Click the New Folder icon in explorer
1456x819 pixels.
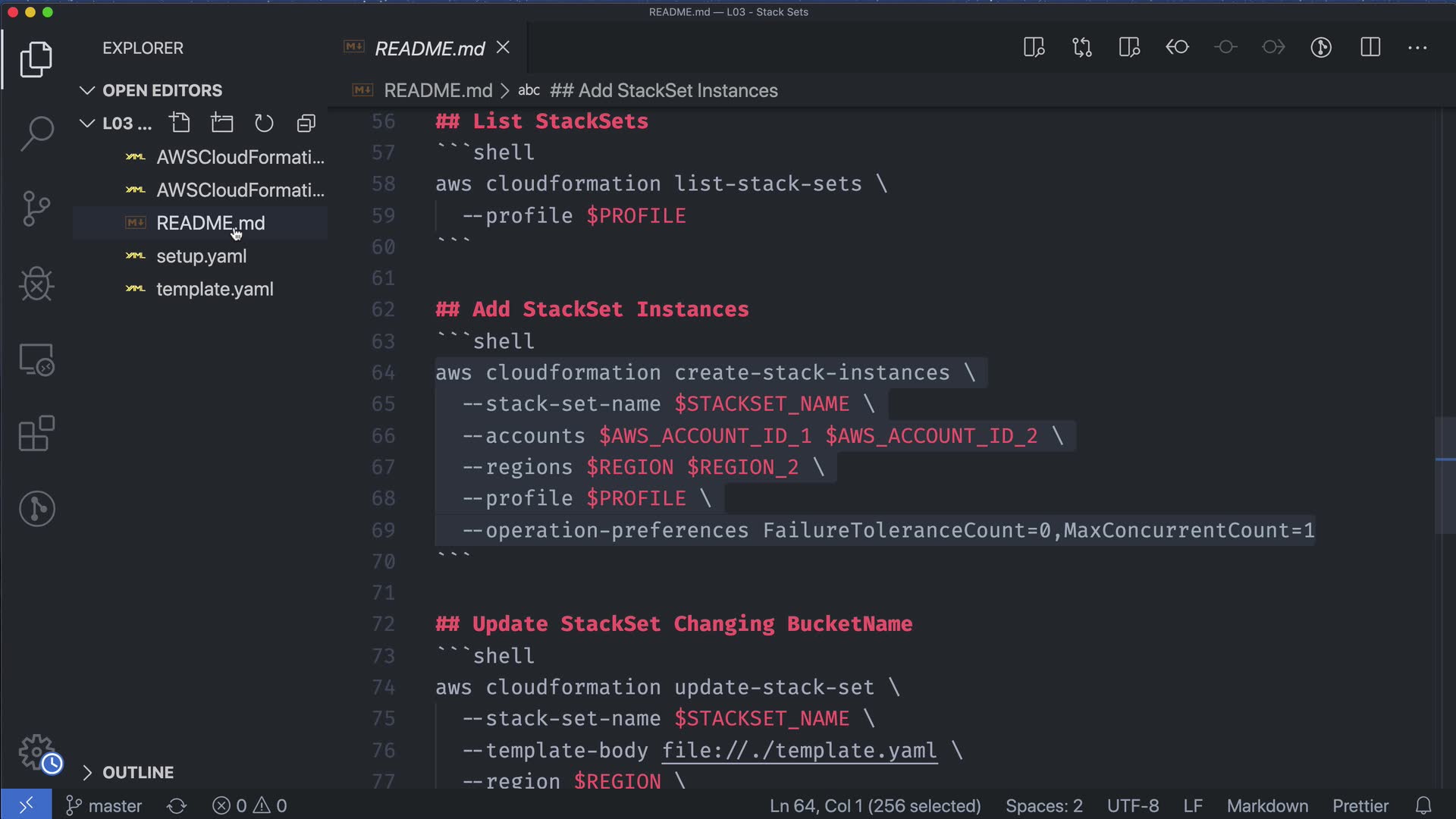222,123
